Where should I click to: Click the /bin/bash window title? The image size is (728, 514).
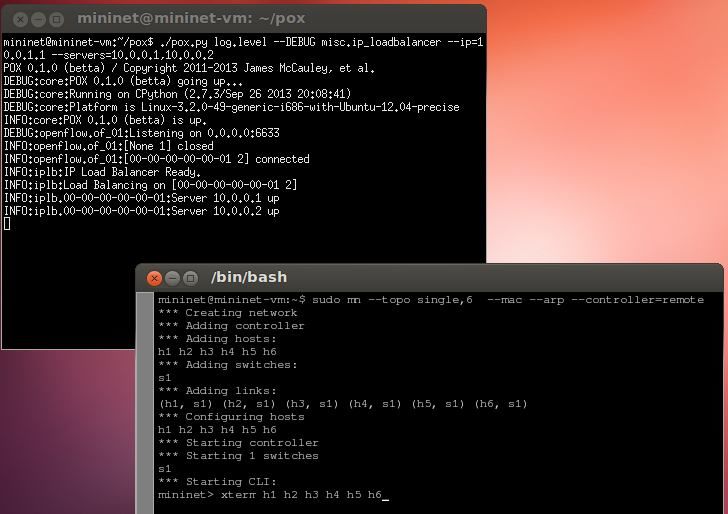coord(249,277)
